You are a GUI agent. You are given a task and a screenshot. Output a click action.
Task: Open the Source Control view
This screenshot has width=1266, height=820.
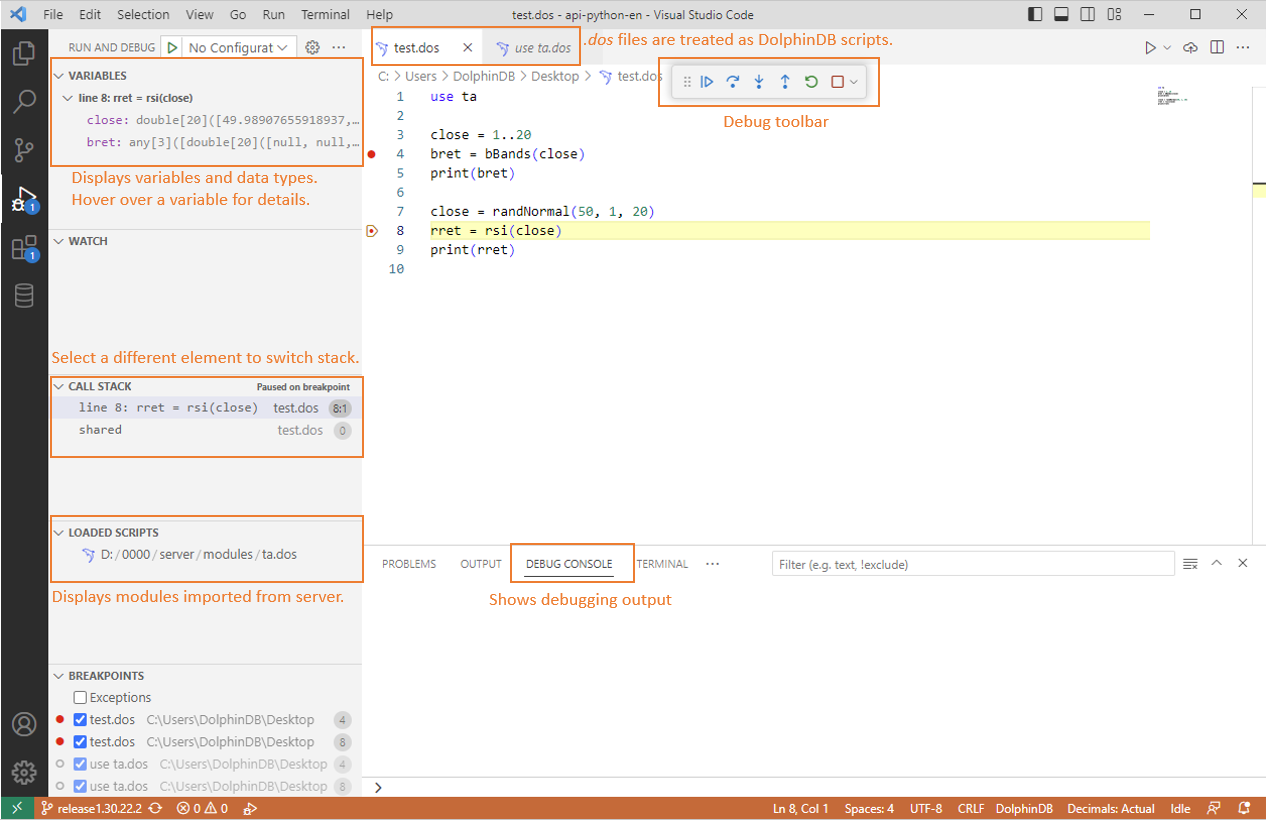[24, 150]
